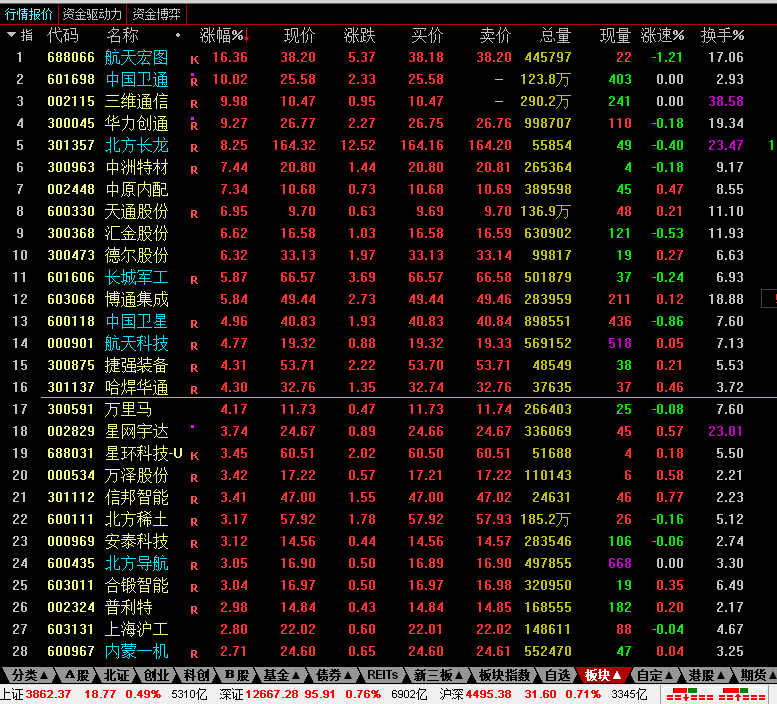Viewport: 777px width, 704px height.
Task: Click the R marker beside 信邦智能
Action: click(x=194, y=500)
